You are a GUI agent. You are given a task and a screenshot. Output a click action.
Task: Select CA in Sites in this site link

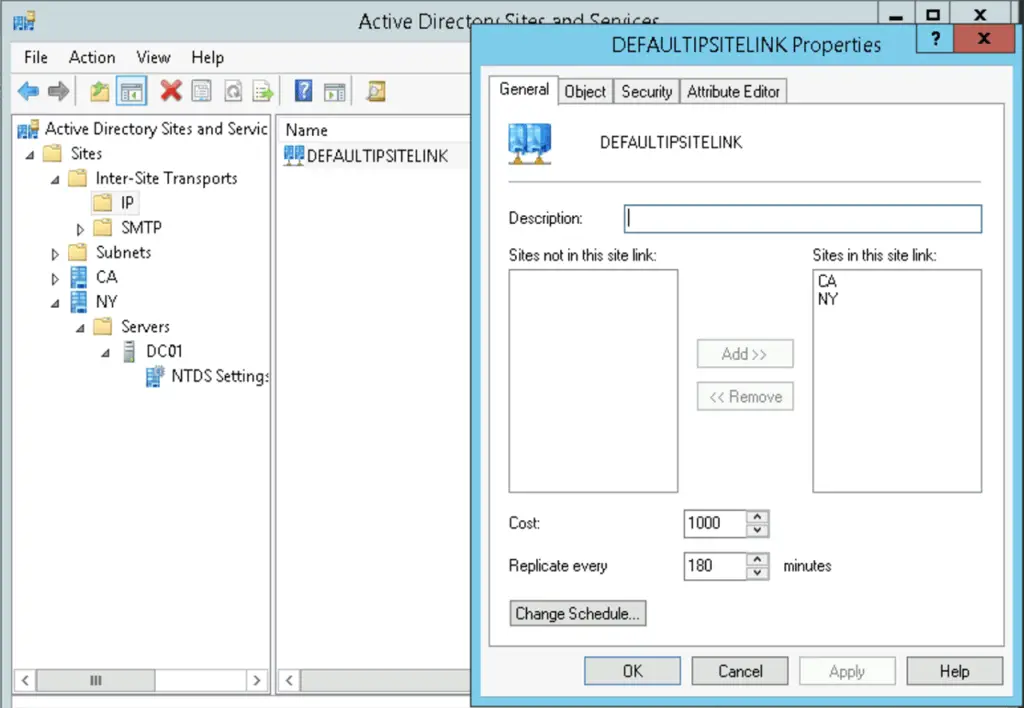pos(827,281)
